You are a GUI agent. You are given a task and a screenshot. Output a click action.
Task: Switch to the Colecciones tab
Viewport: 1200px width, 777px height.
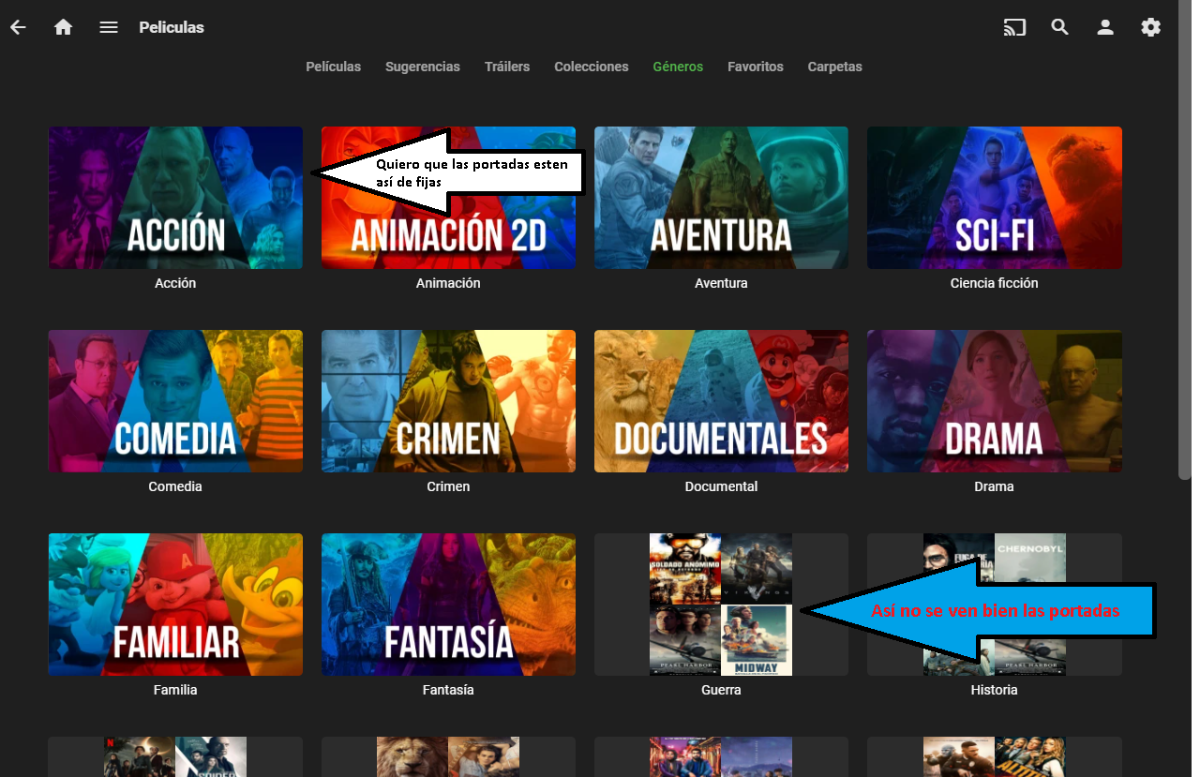591,67
